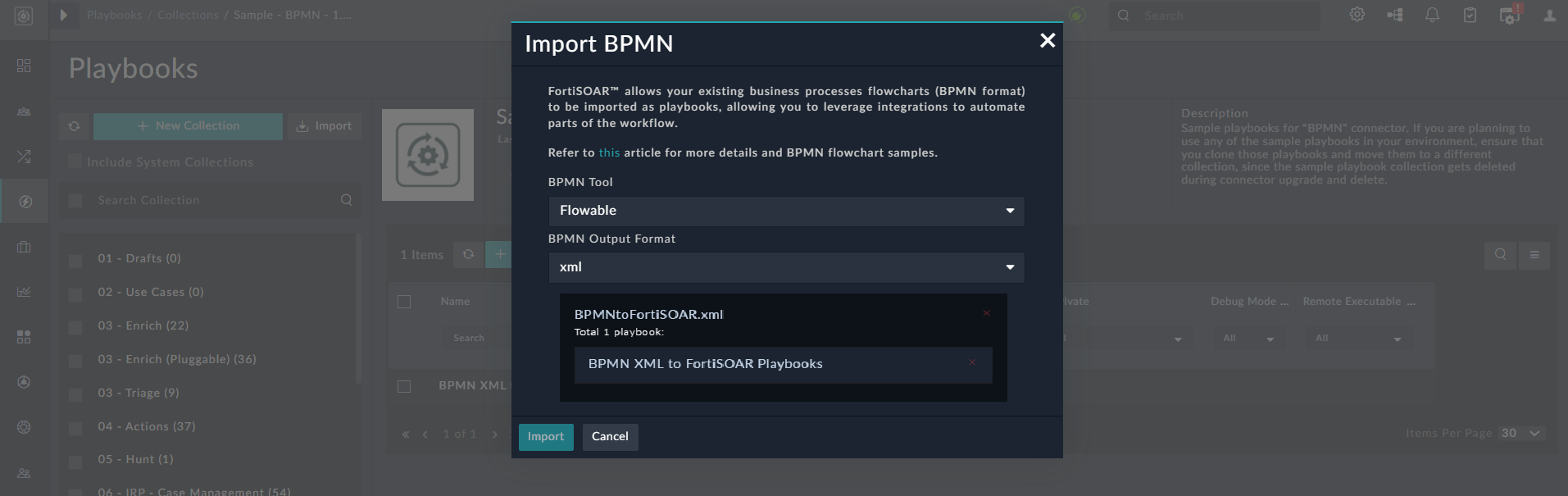1568x496 pixels.
Task: Remove the BPMNtoFortiSOAR.xml file
Action: 986,313
